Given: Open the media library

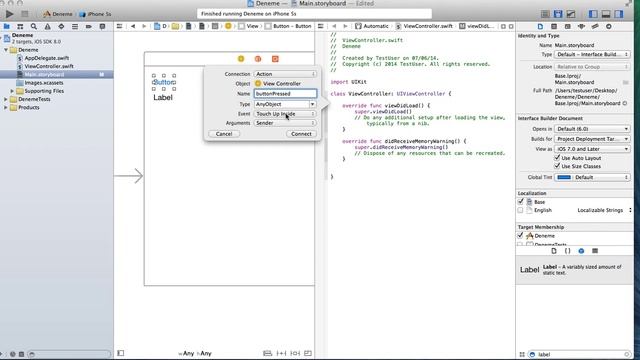Looking at the screenshot, I should tap(595, 251).
